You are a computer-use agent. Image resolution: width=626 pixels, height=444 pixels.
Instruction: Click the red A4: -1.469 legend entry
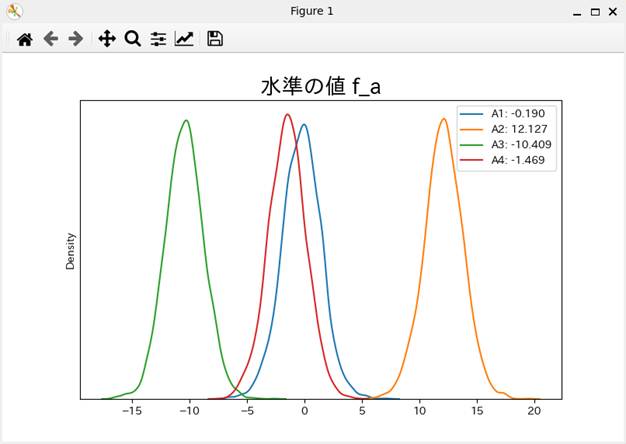point(515,159)
